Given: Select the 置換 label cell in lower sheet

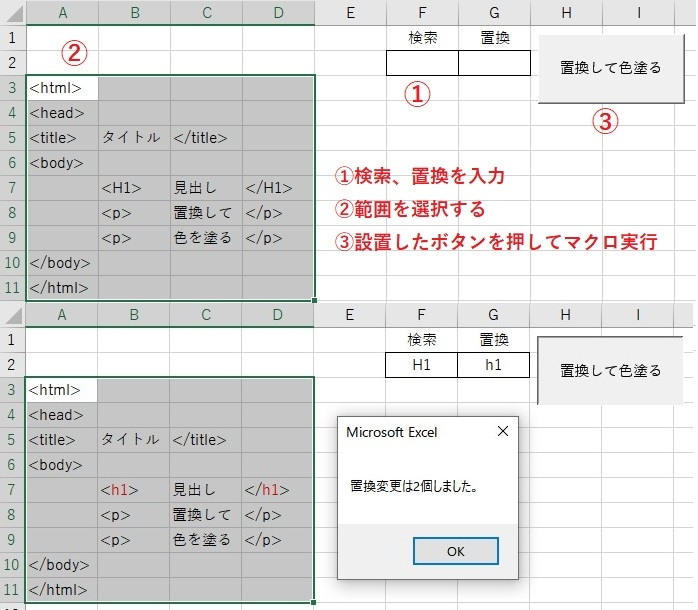Looking at the screenshot, I should click(493, 340).
